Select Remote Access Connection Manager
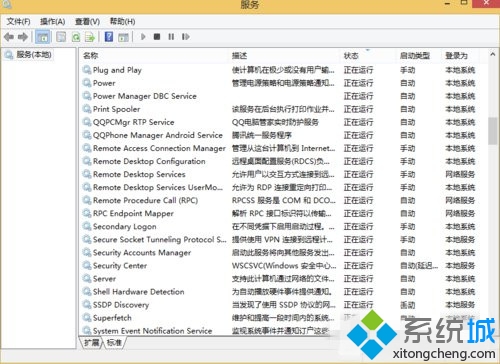This screenshot has height=364, width=500. point(159,148)
